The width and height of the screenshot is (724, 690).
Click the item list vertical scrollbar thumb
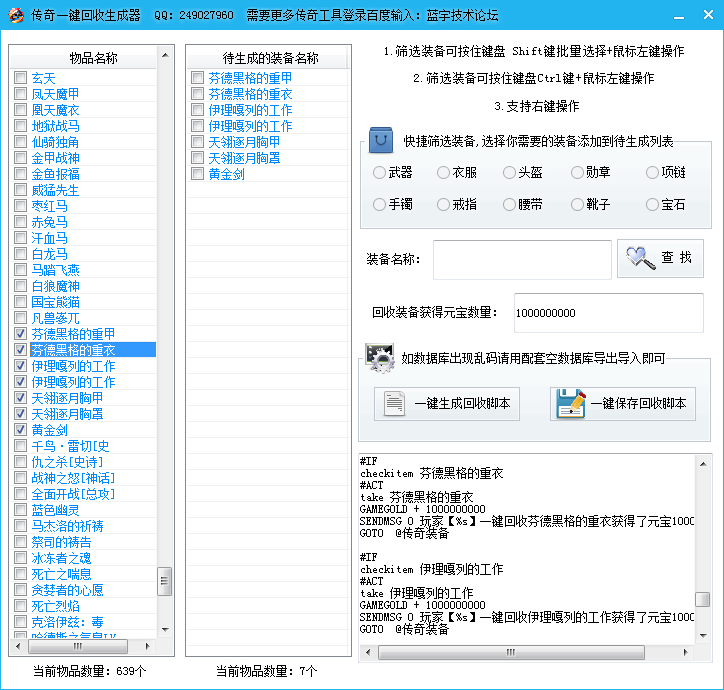(165, 581)
